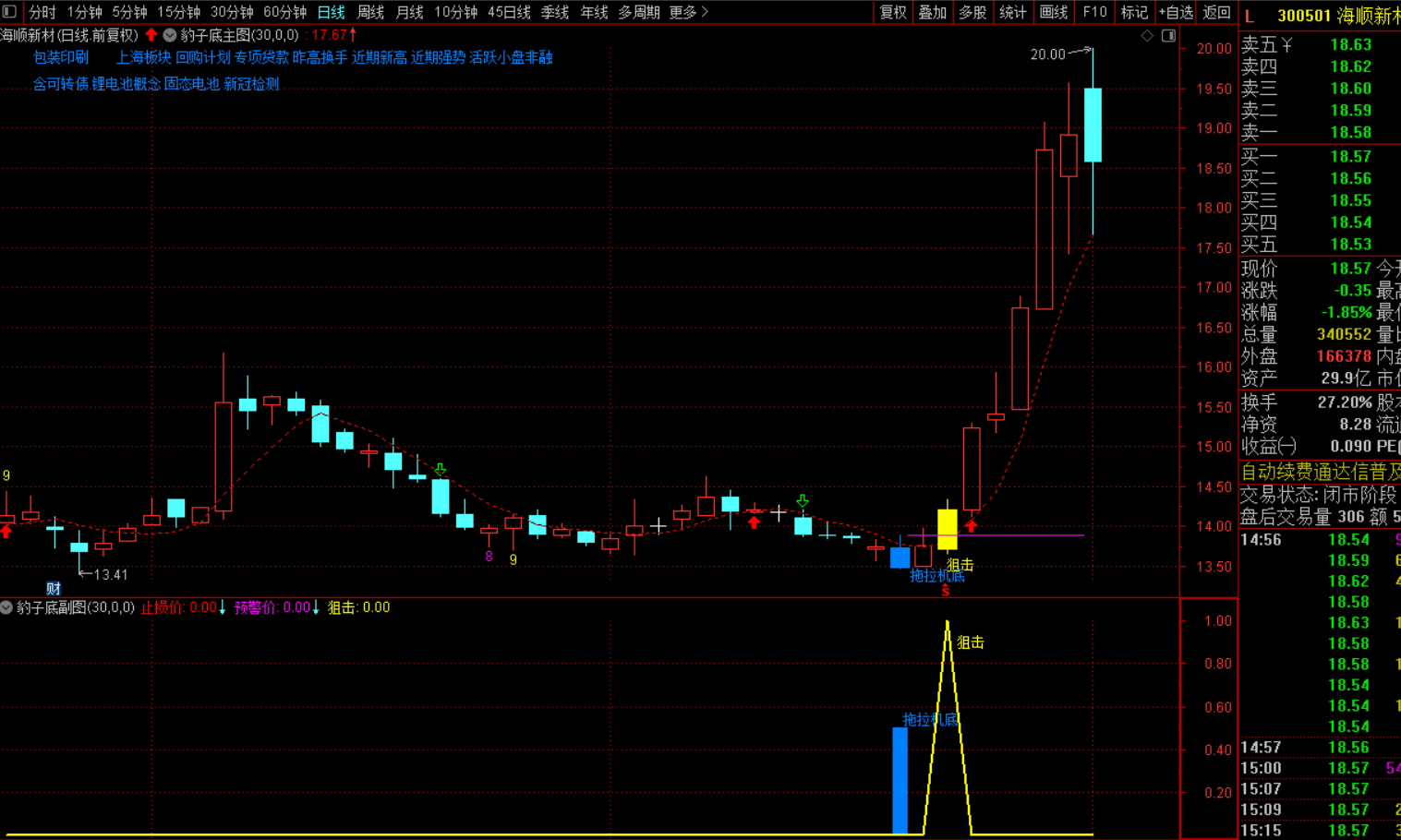Screen dimensions: 1401x840
Task: Open the 更多 periods dropdown
Action: coord(688,12)
